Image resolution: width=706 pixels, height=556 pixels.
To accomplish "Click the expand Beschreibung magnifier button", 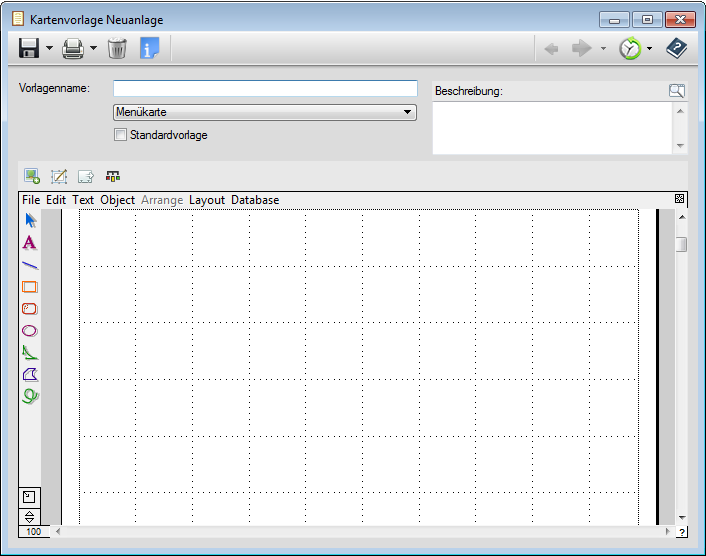I will [x=677, y=91].
